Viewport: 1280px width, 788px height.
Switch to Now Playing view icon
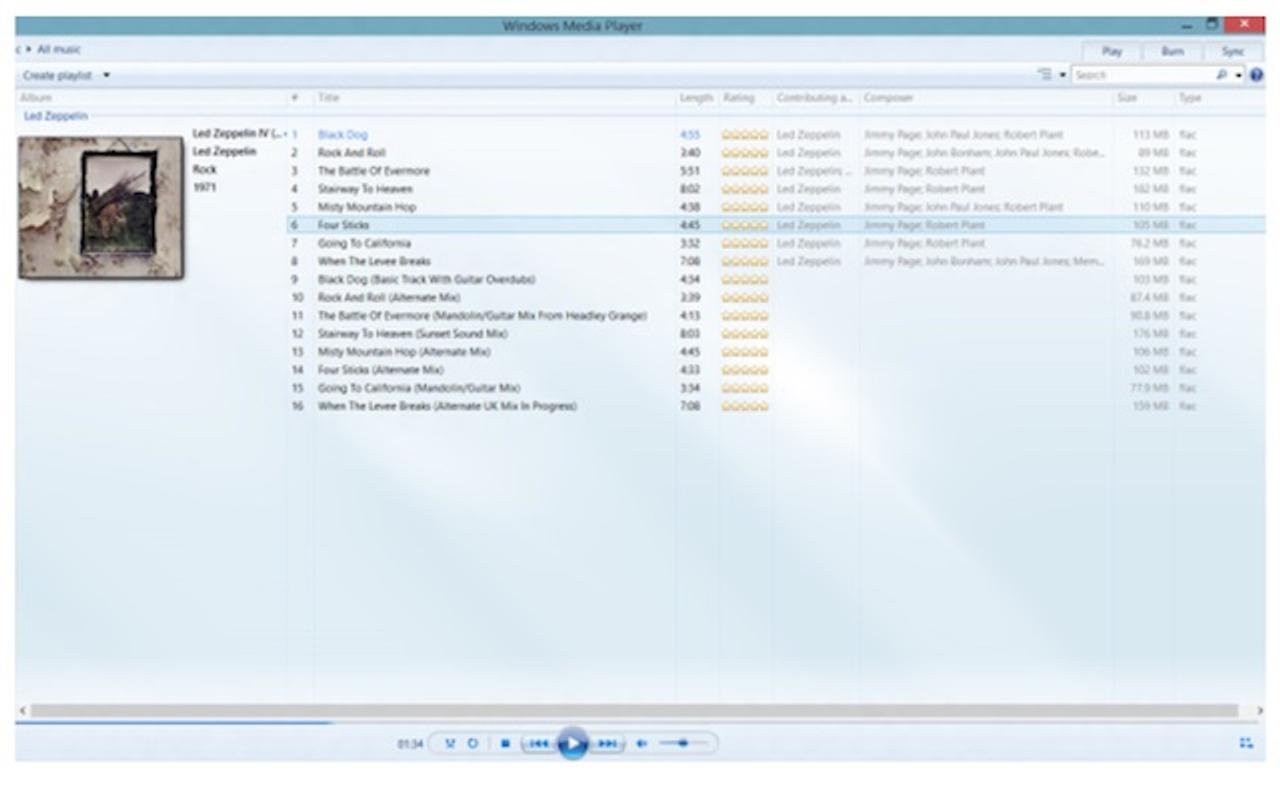pos(1246,743)
